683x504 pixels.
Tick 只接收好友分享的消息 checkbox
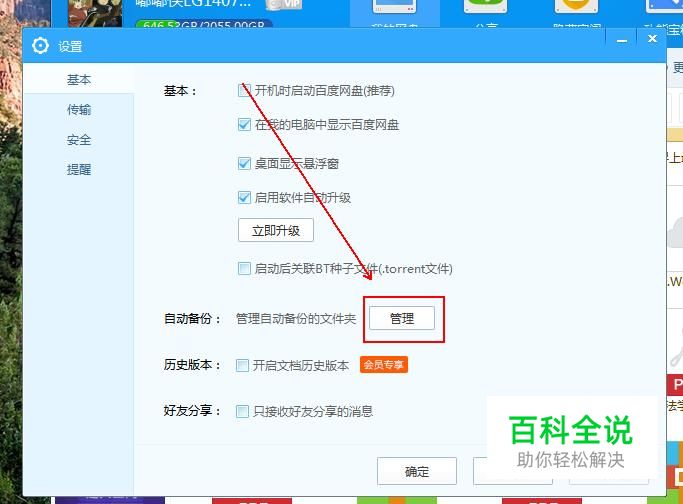pyautogui.click(x=242, y=411)
